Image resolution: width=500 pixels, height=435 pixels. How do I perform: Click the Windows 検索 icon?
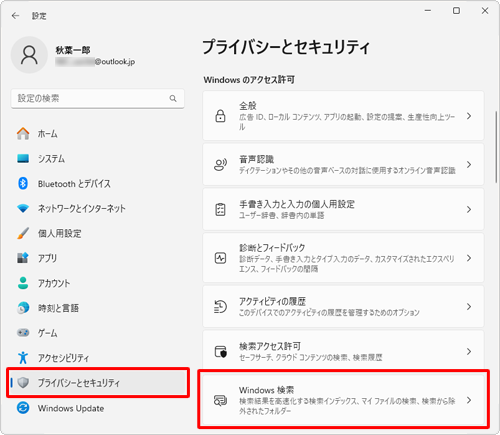tap(220, 400)
